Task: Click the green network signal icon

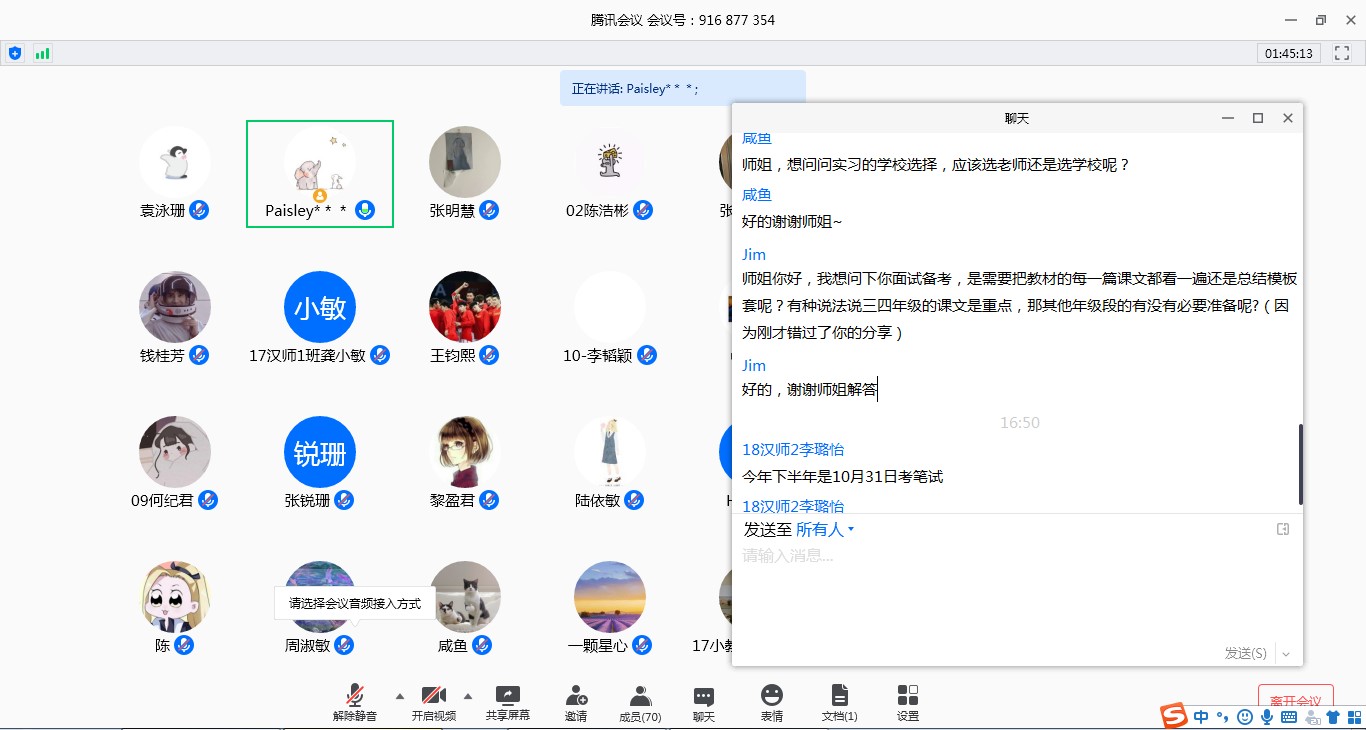Action: click(42, 53)
